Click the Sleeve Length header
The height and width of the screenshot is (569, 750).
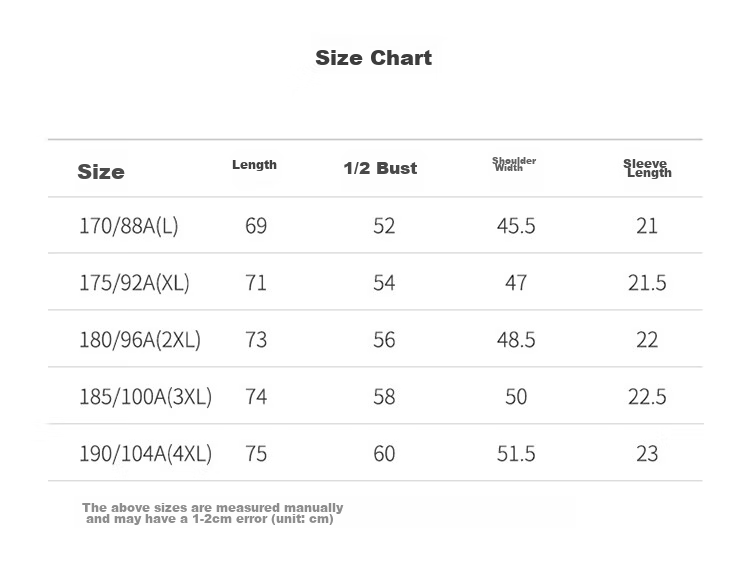click(x=648, y=168)
